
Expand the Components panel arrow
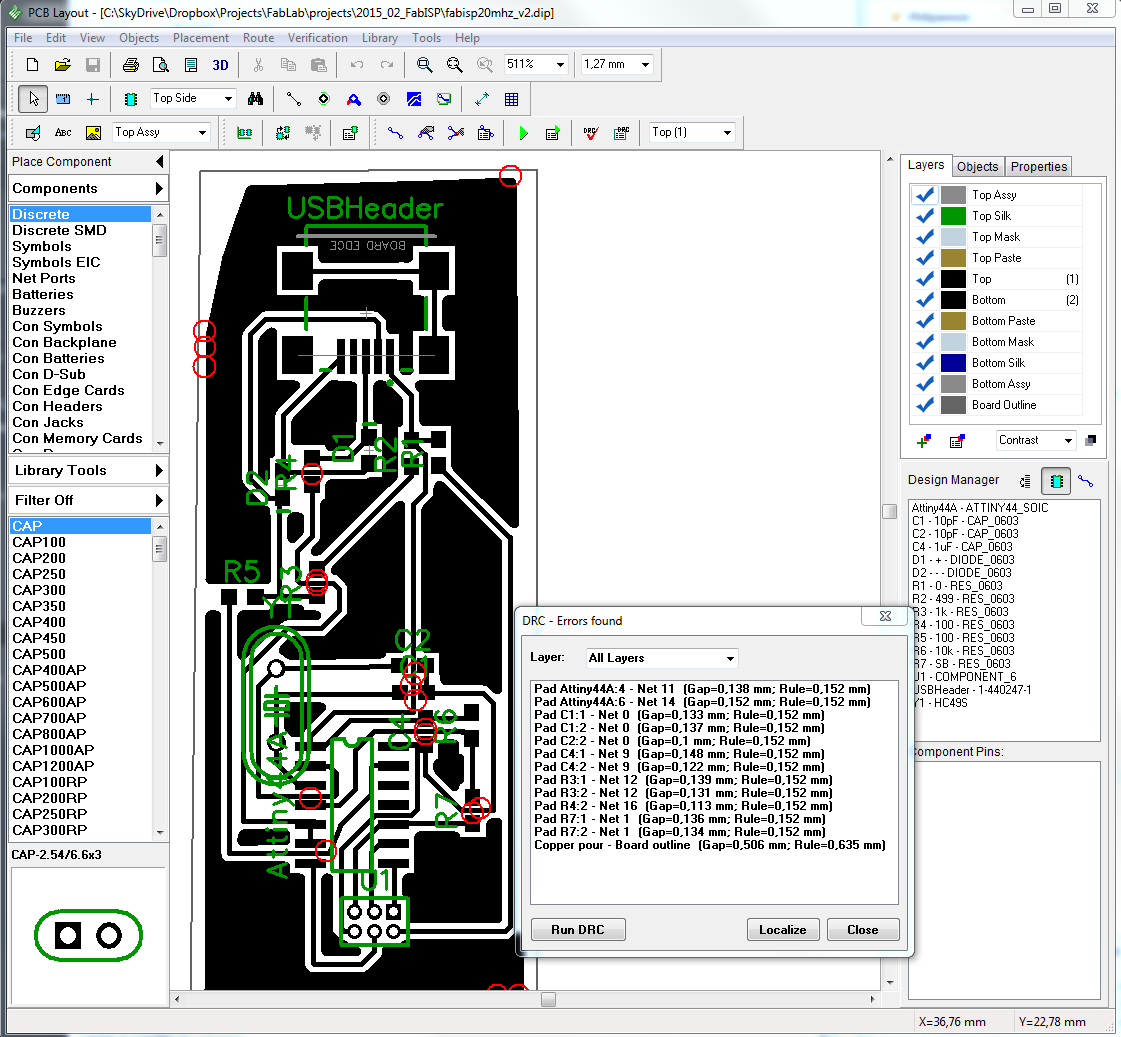tap(159, 189)
